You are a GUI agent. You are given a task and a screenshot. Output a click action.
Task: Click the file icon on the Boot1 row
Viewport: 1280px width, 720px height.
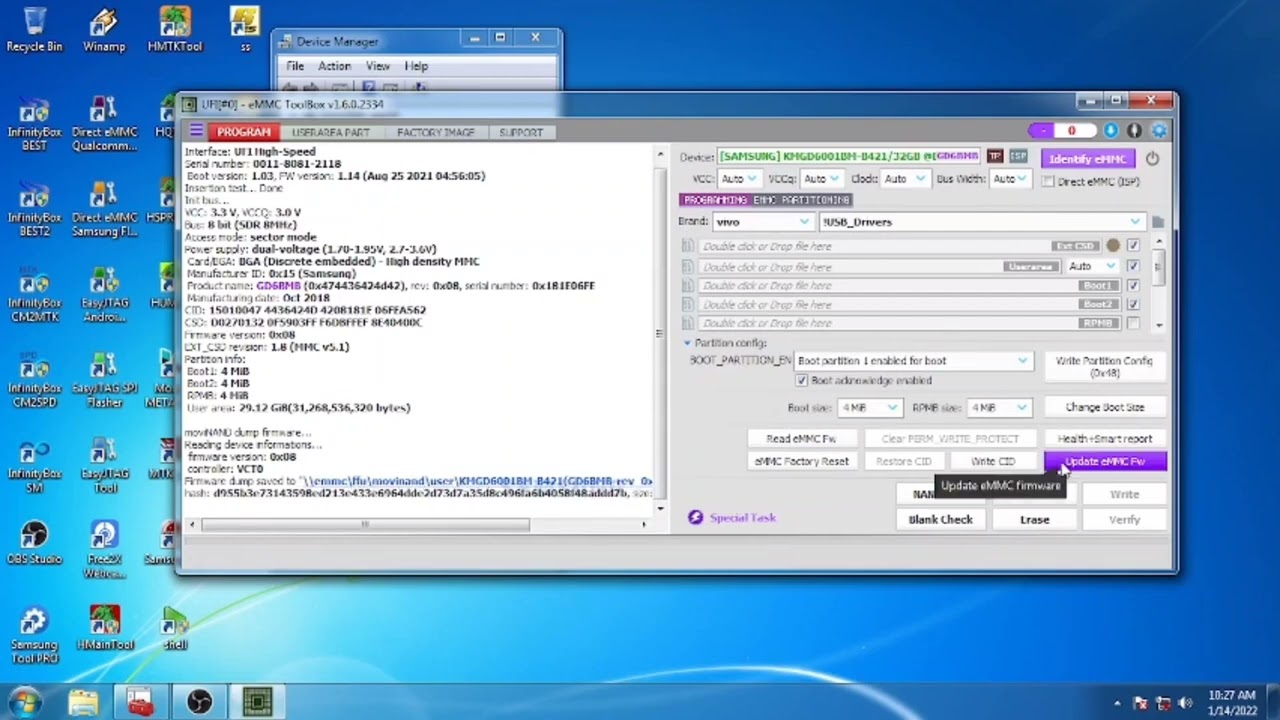pyautogui.click(x=687, y=286)
